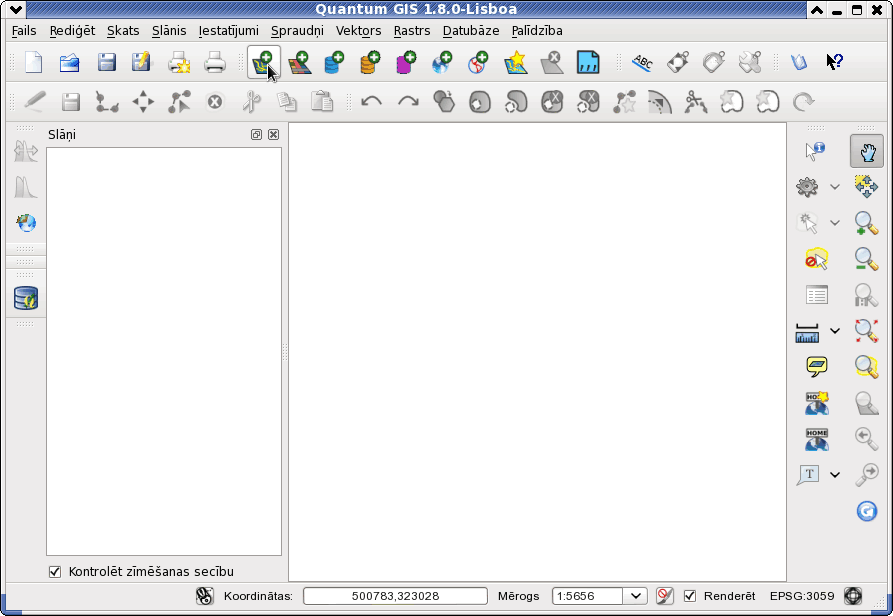
Task: Click the Koordinātas input field
Action: click(395, 596)
